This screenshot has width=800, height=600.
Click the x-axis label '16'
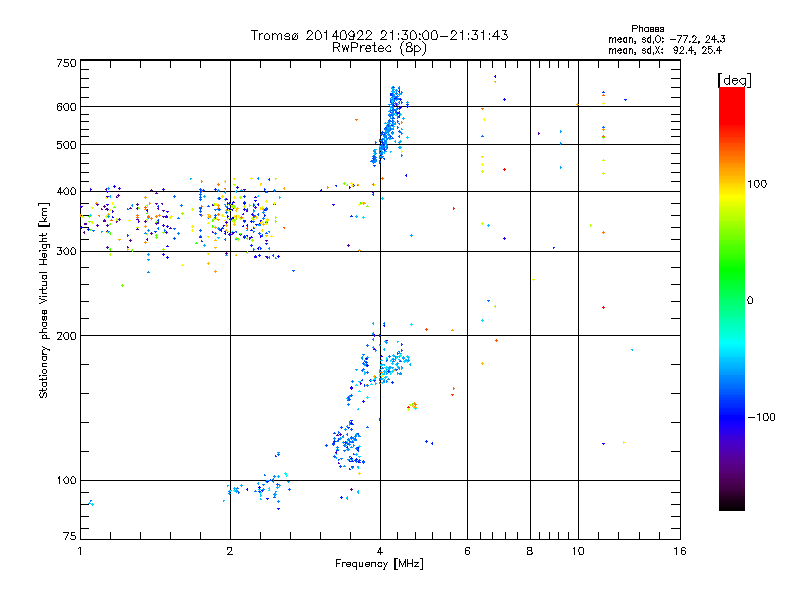point(680,551)
